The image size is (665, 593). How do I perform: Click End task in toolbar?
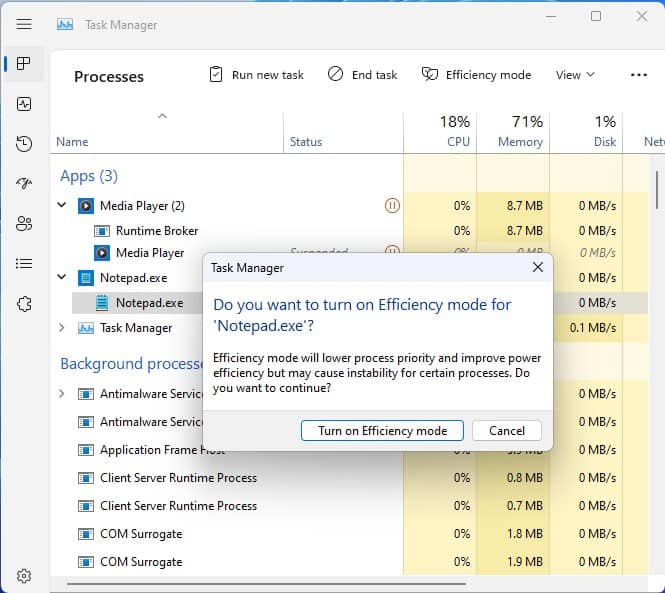(x=363, y=75)
